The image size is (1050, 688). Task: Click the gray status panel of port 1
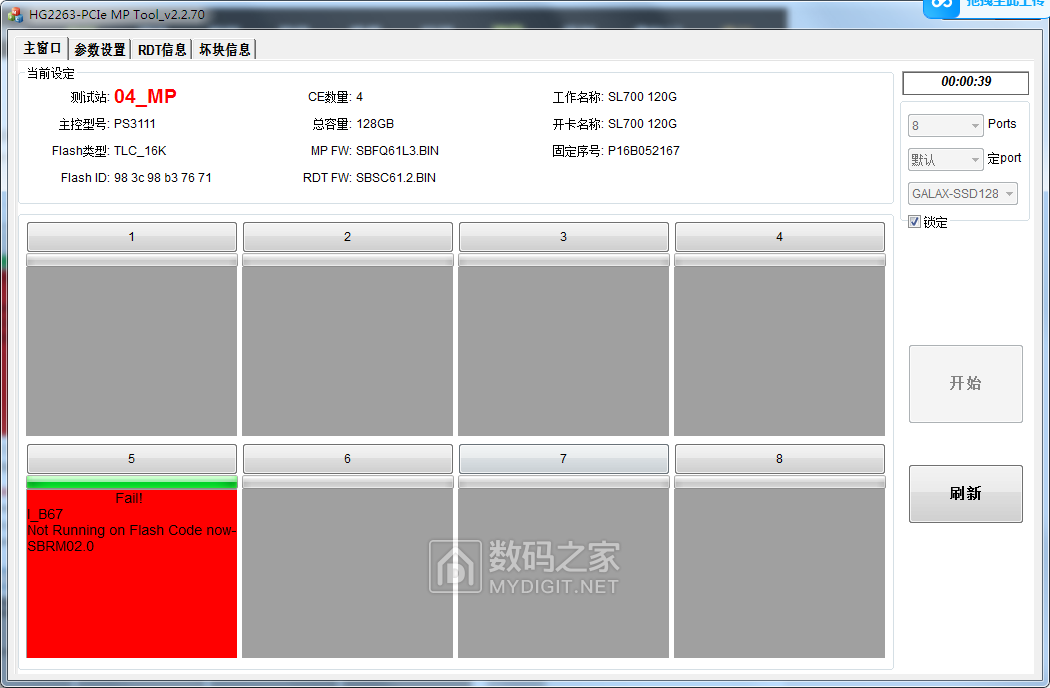pos(132,351)
